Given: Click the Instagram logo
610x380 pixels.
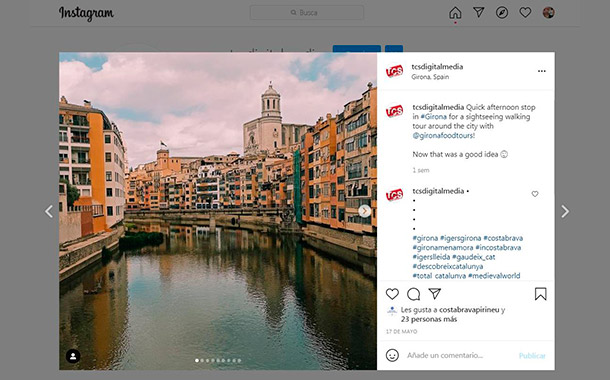Looking at the screenshot, I should pyautogui.click(x=86, y=13).
